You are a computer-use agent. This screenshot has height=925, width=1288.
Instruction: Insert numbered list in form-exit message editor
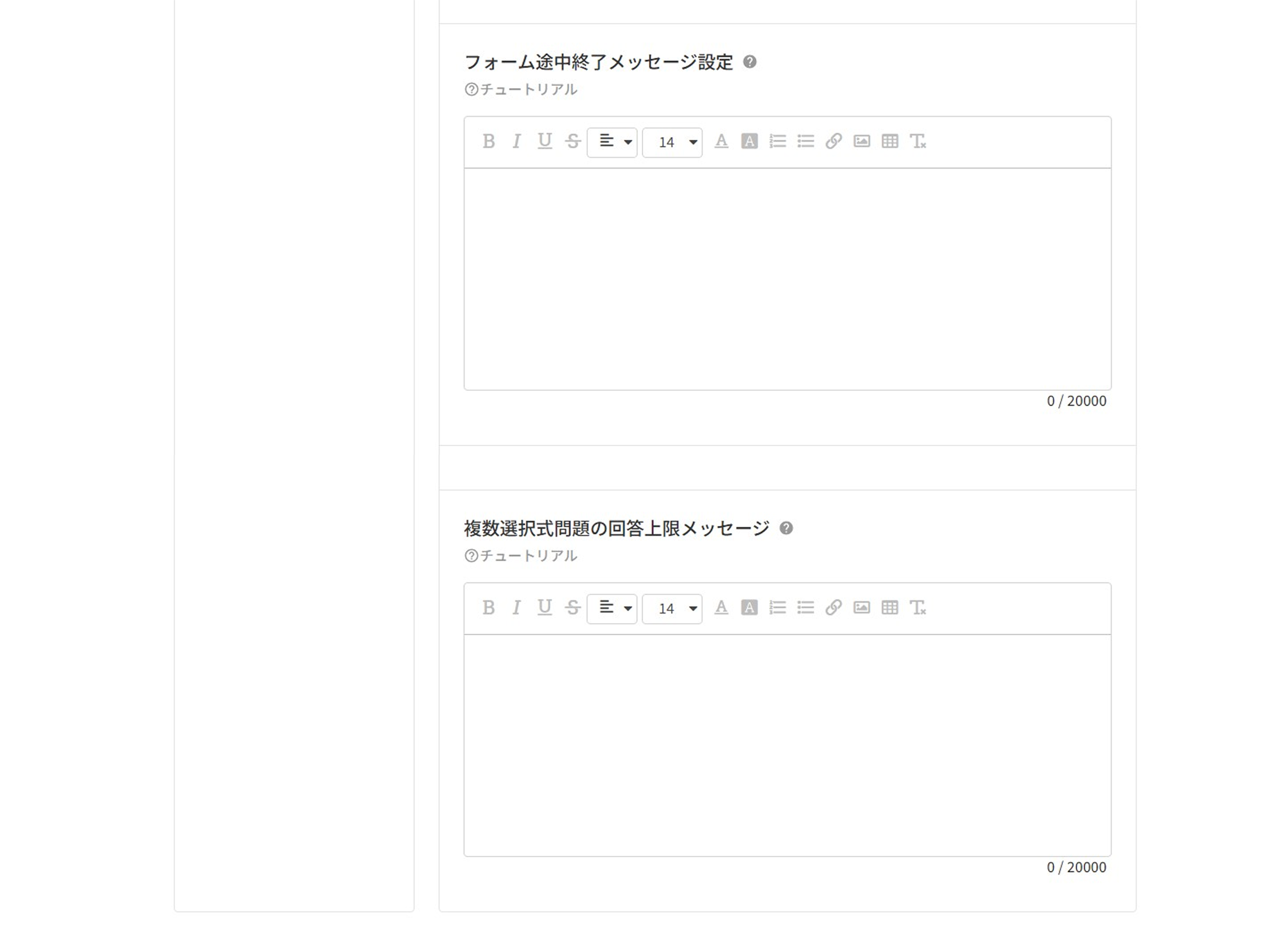(x=777, y=142)
